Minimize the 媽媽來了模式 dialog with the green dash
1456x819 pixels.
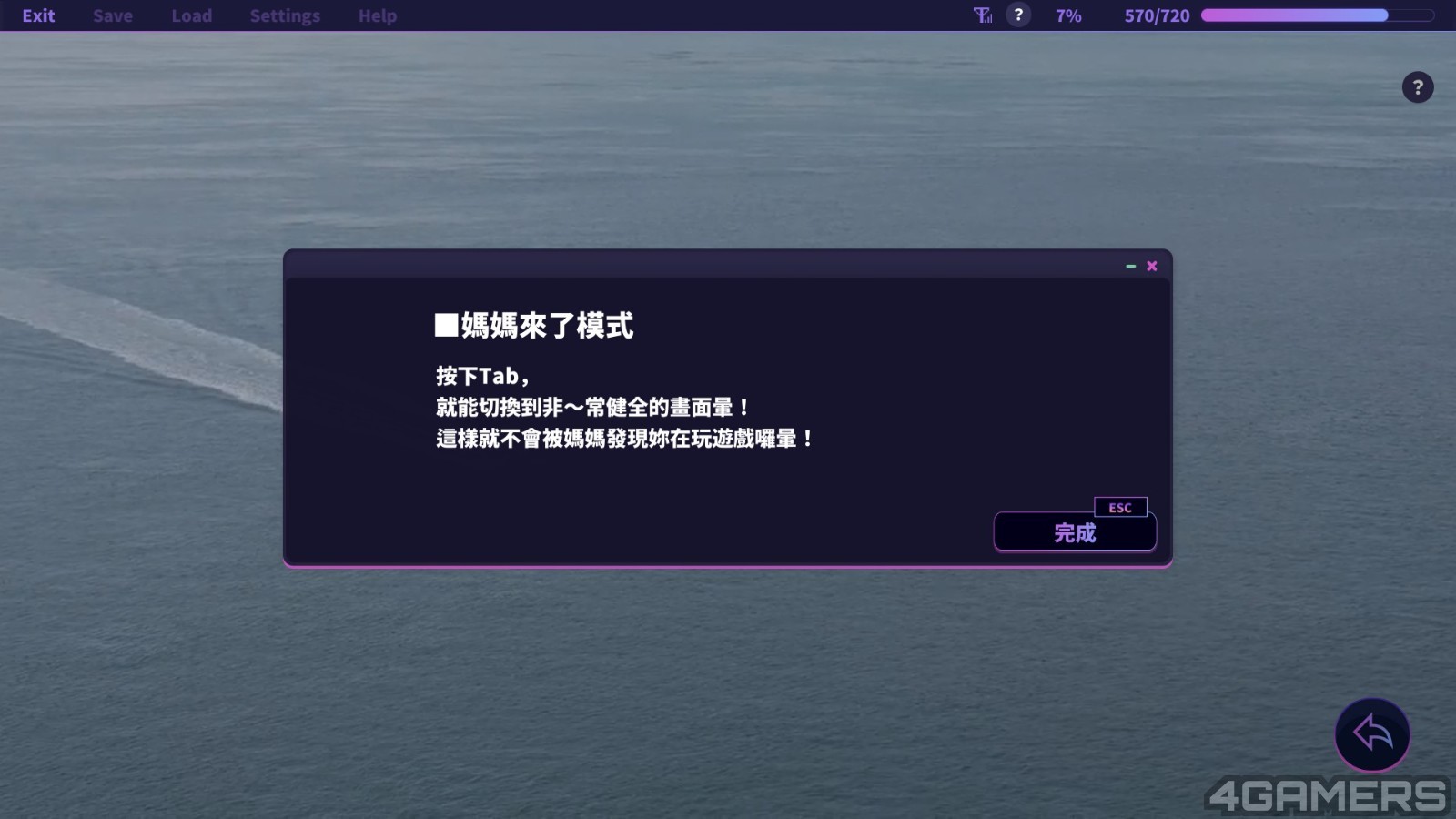[1130, 266]
